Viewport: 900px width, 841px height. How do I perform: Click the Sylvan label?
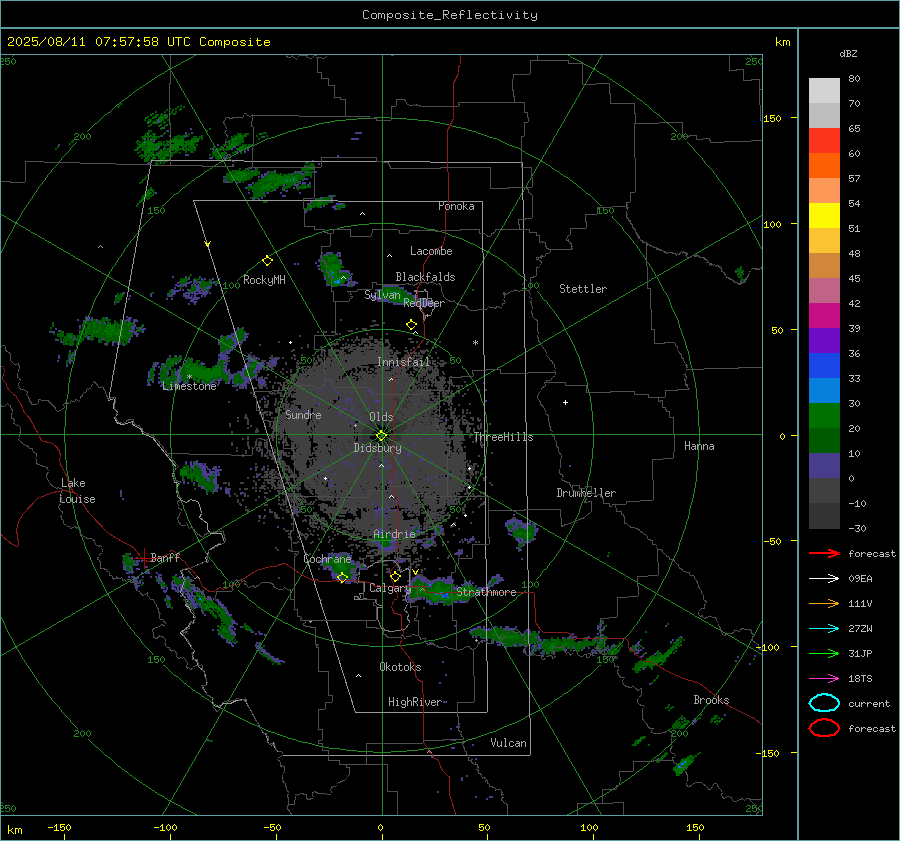[382, 295]
